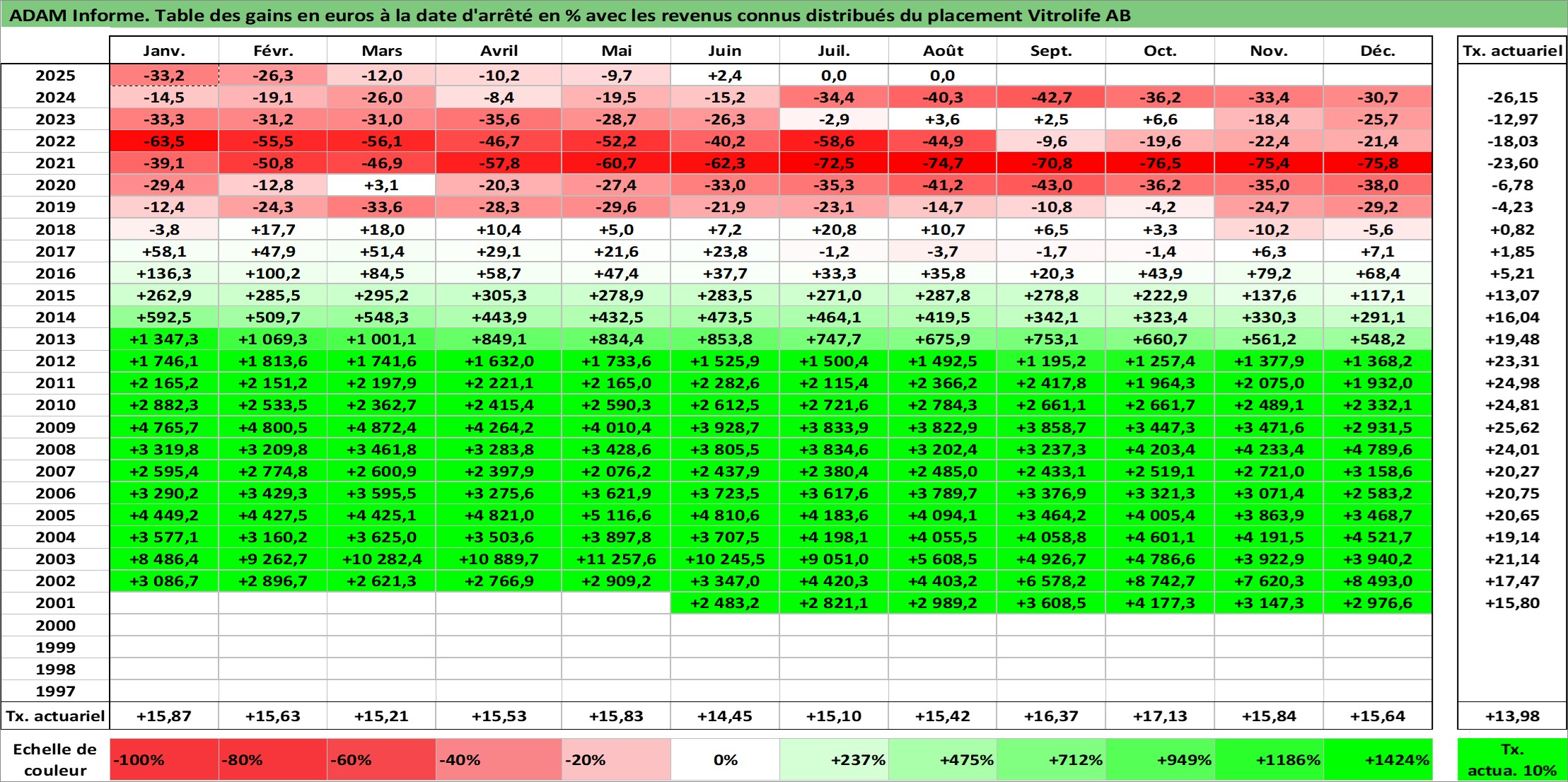Click the +4 789,6 cell in row 2008
Image resolution: width=1568 pixels, height=782 pixels.
point(1378,450)
